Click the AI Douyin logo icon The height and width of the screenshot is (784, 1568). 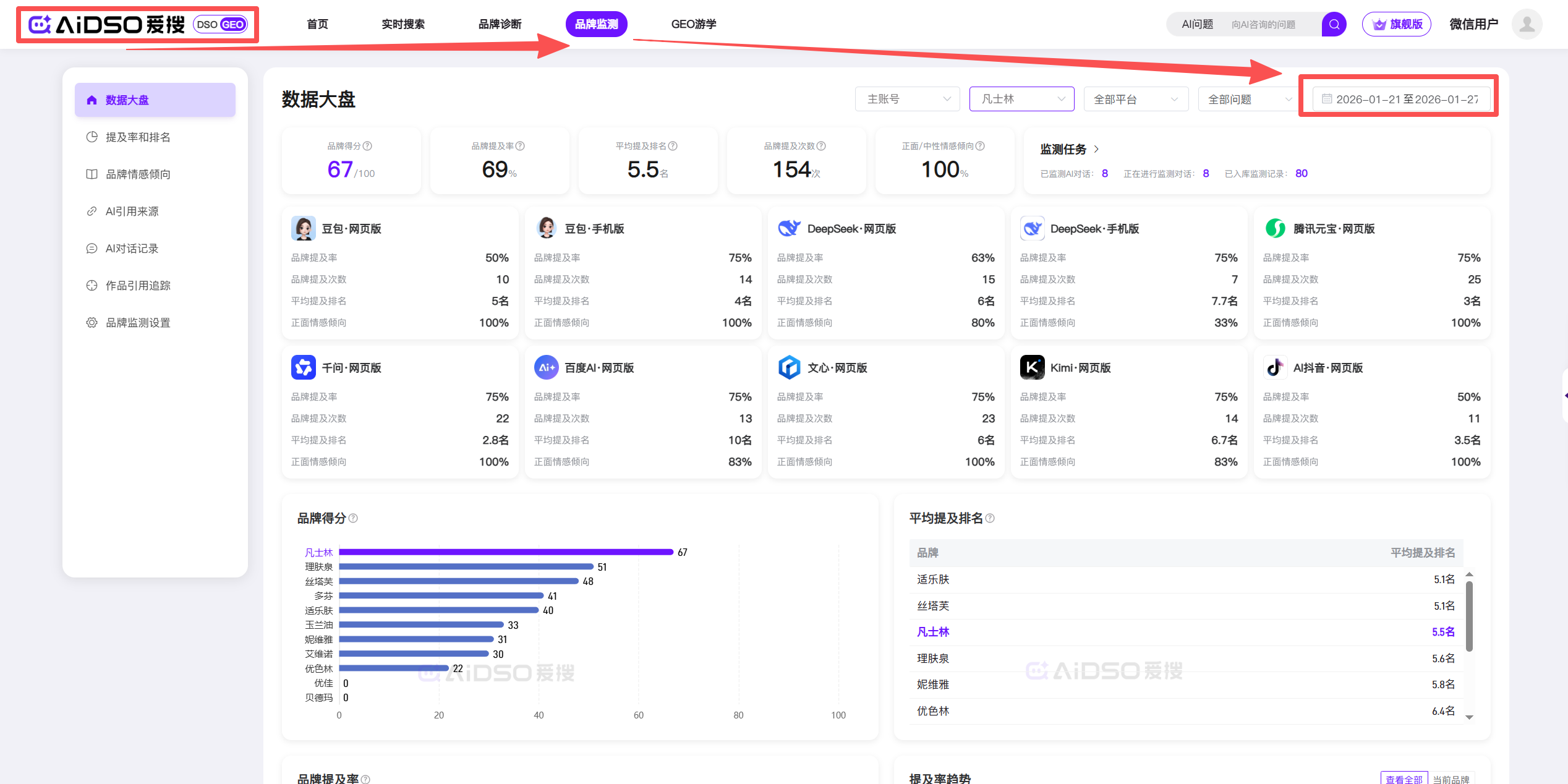click(x=1275, y=367)
